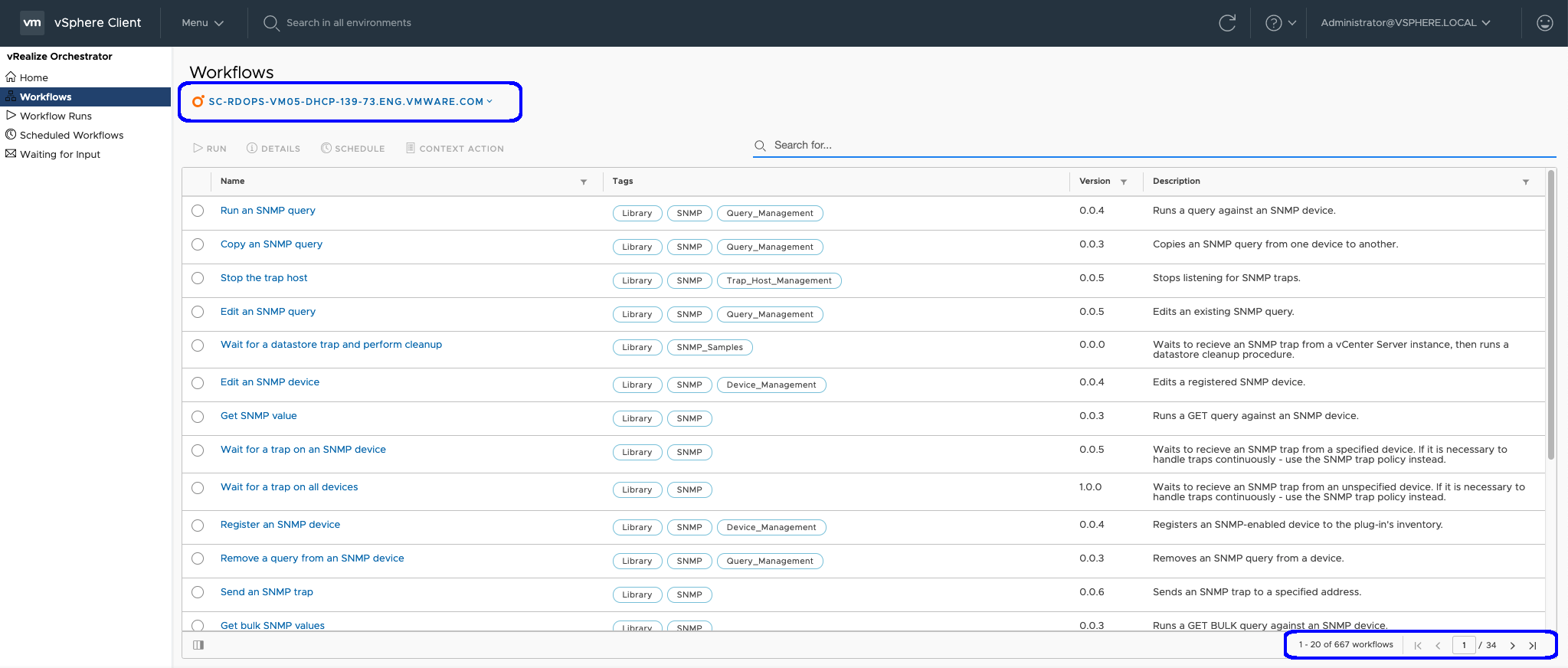The height and width of the screenshot is (668, 1568).
Task: Go to the last page of workflows
Action: tap(1533, 645)
